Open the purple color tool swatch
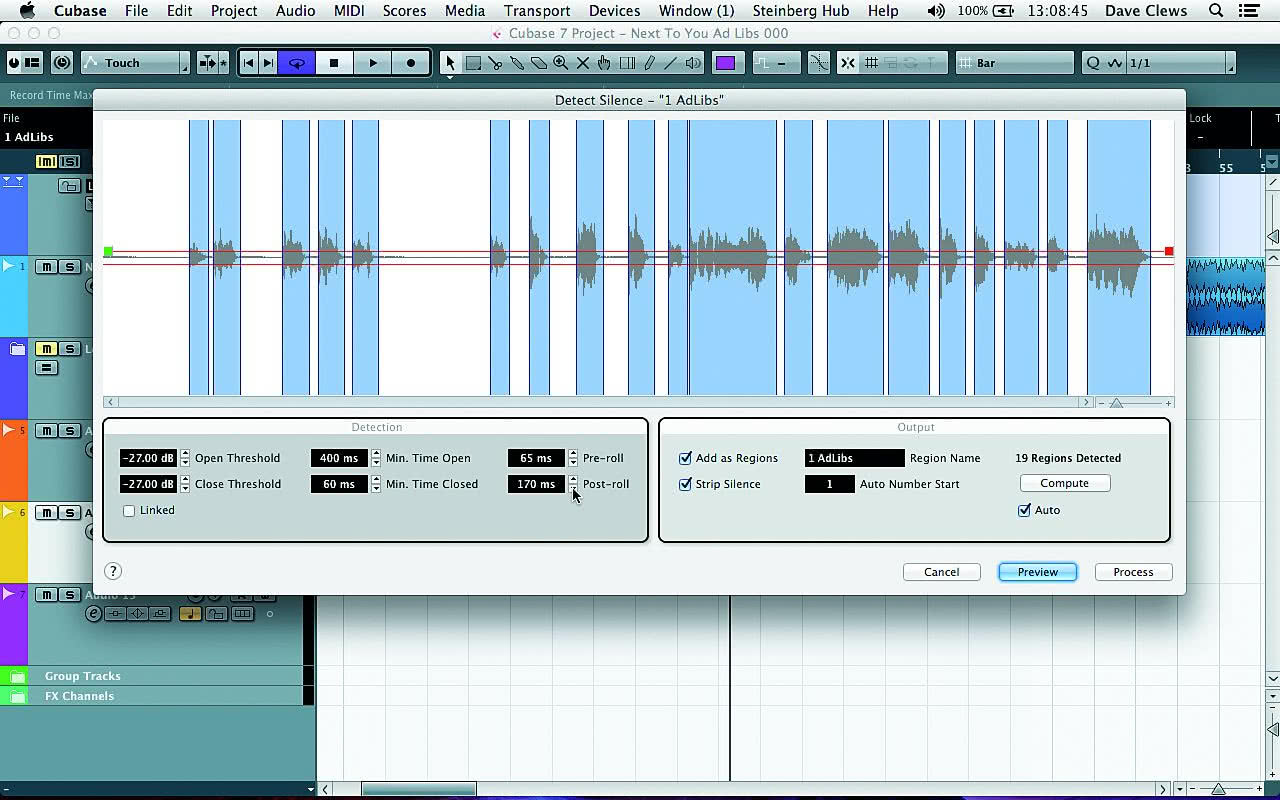1280x800 pixels. [x=726, y=63]
